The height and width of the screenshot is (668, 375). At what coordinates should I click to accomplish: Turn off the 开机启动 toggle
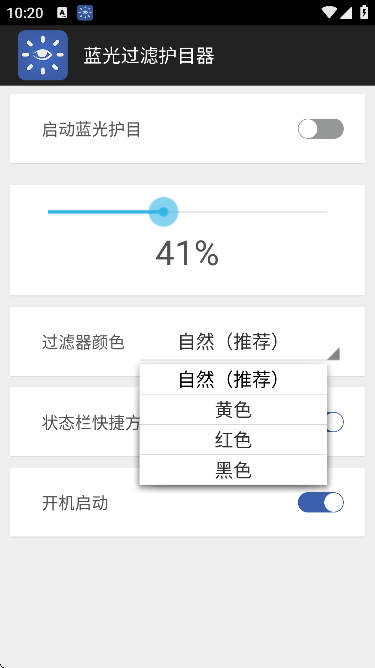[320, 503]
